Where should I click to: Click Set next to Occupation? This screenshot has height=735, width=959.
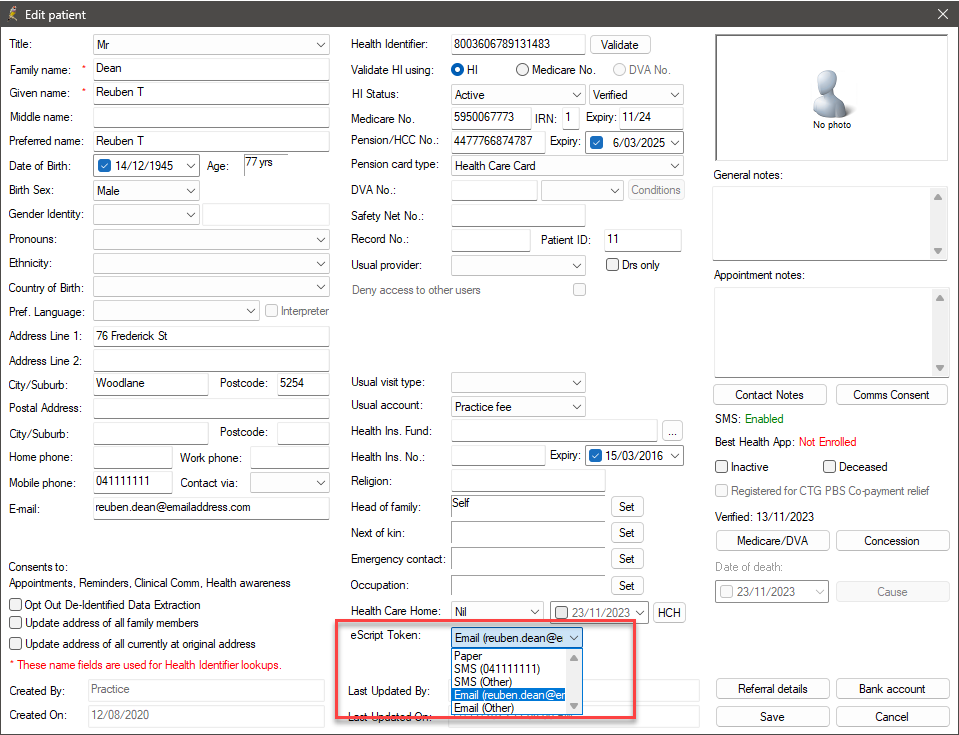click(x=627, y=585)
